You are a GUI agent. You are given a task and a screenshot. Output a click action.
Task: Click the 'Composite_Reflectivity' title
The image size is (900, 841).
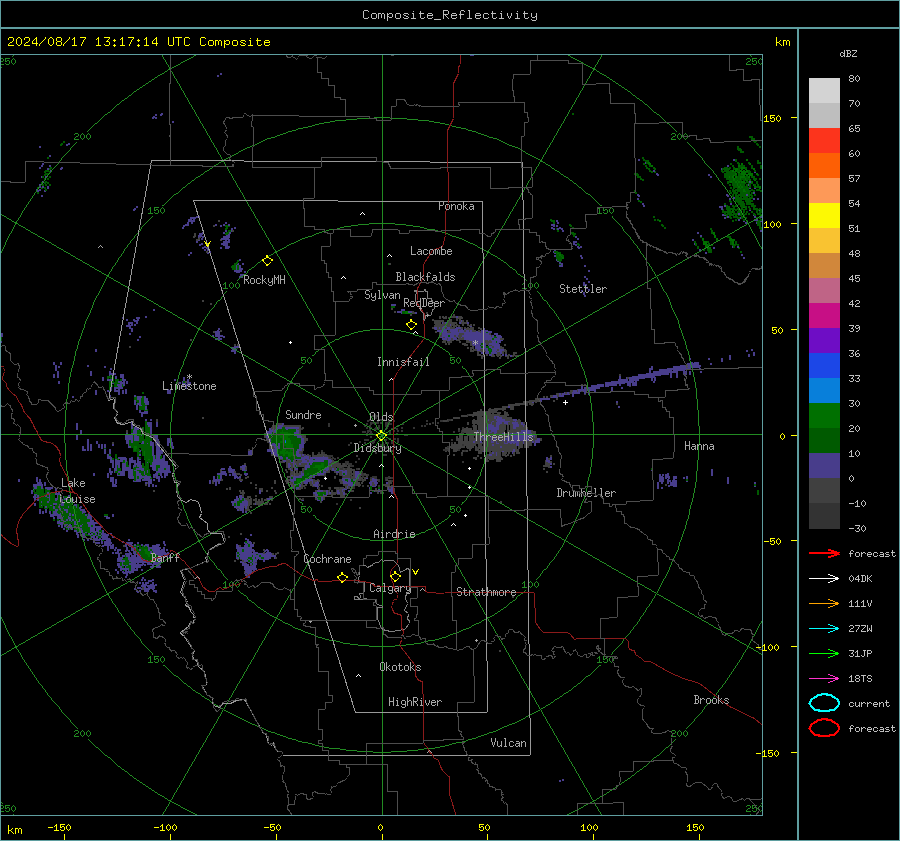coord(449,15)
